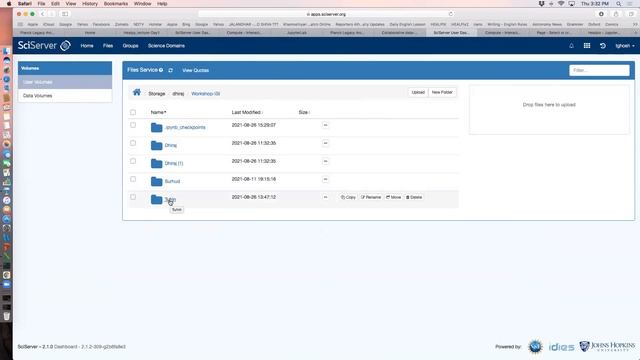This screenshot has width=640, height=360.
Task: Select Data Volumes in sidebar
Action: point(65,96)
